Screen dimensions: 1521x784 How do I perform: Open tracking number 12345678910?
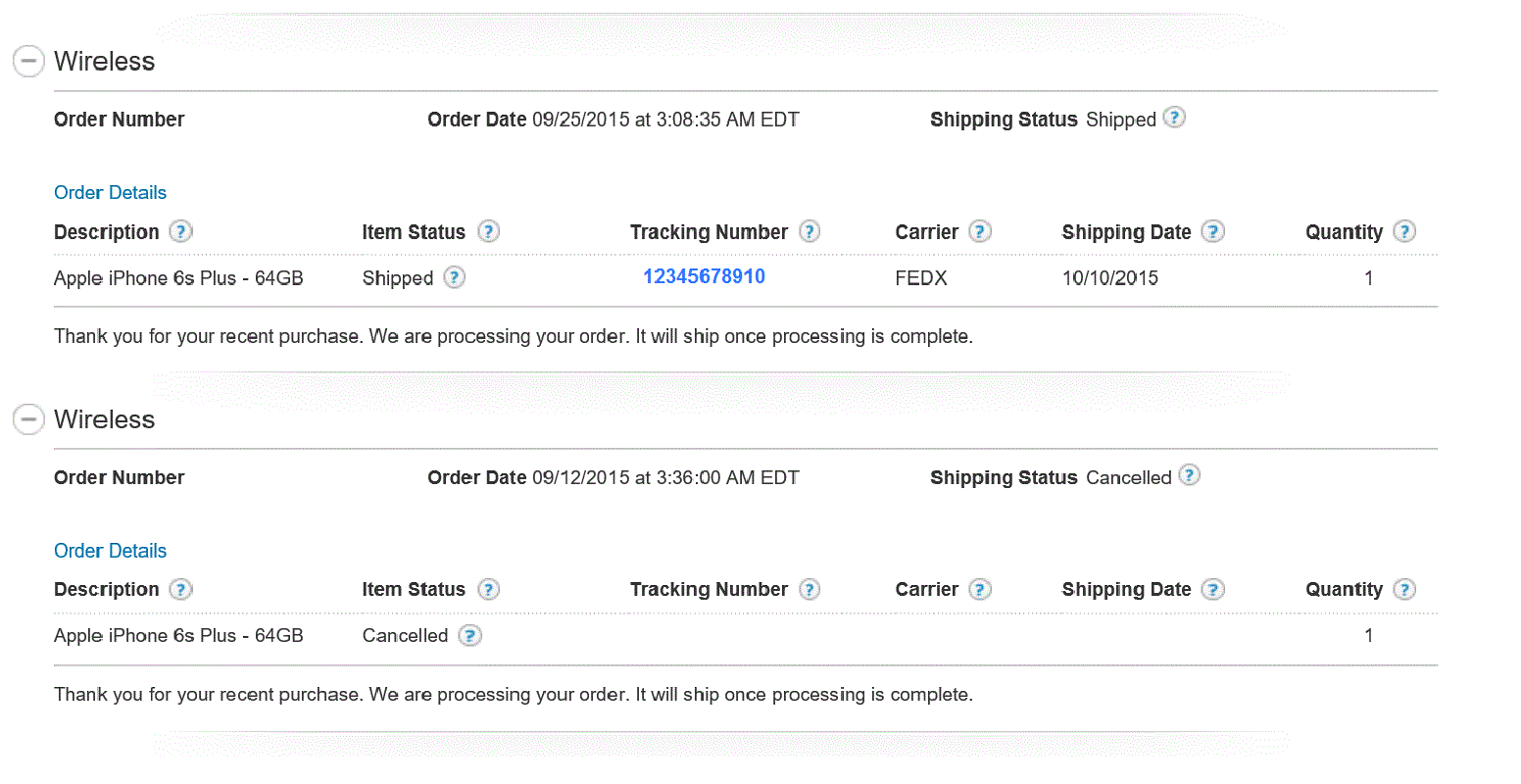(x=704, y=276)
